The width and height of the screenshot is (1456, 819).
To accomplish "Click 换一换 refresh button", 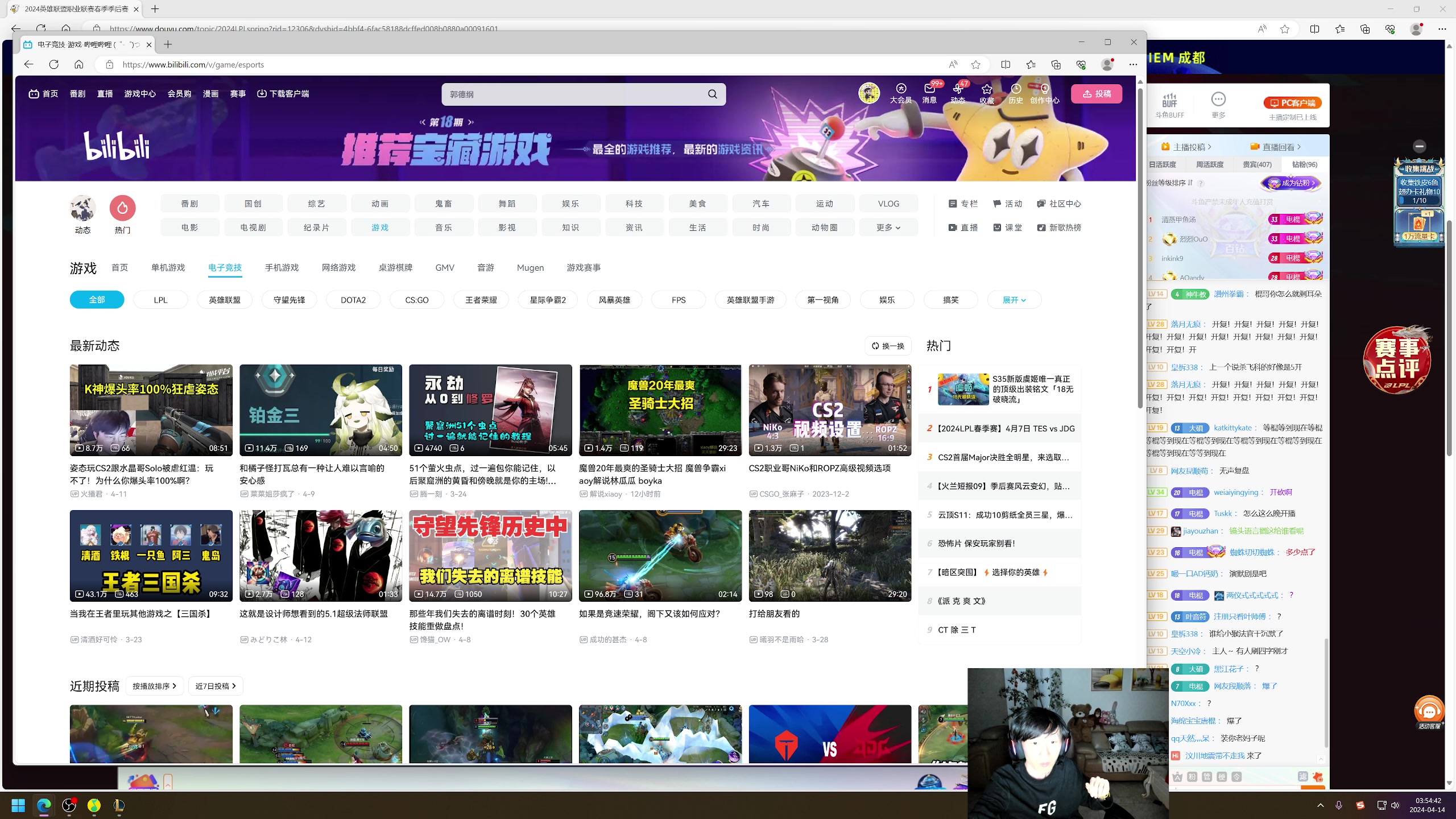I will click(x=888, y=346).
